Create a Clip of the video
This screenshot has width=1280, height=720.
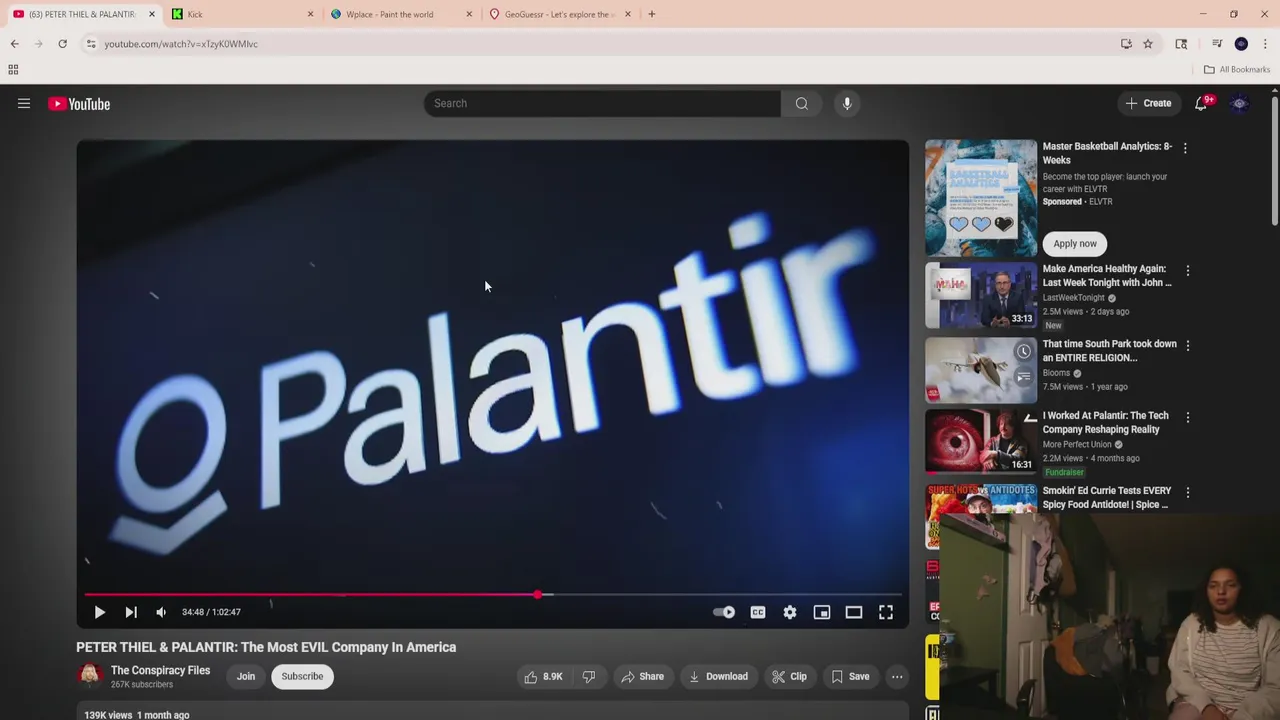[789, 677]
